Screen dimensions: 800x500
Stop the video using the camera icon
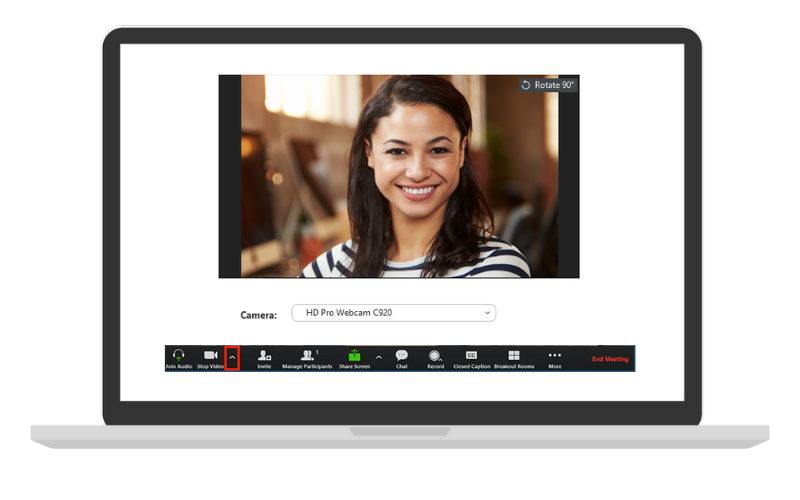point(210,356)
